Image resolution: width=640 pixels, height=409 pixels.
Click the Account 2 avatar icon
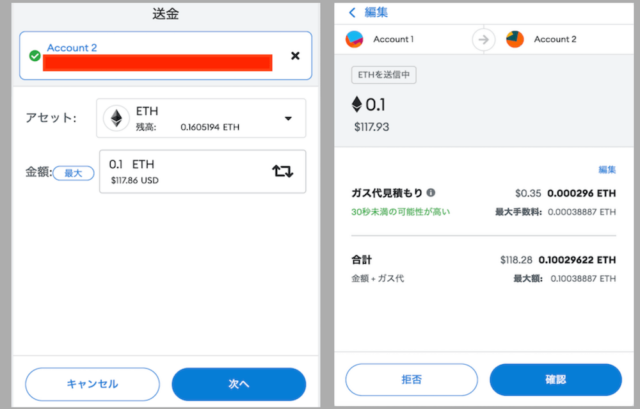[515, 39]
